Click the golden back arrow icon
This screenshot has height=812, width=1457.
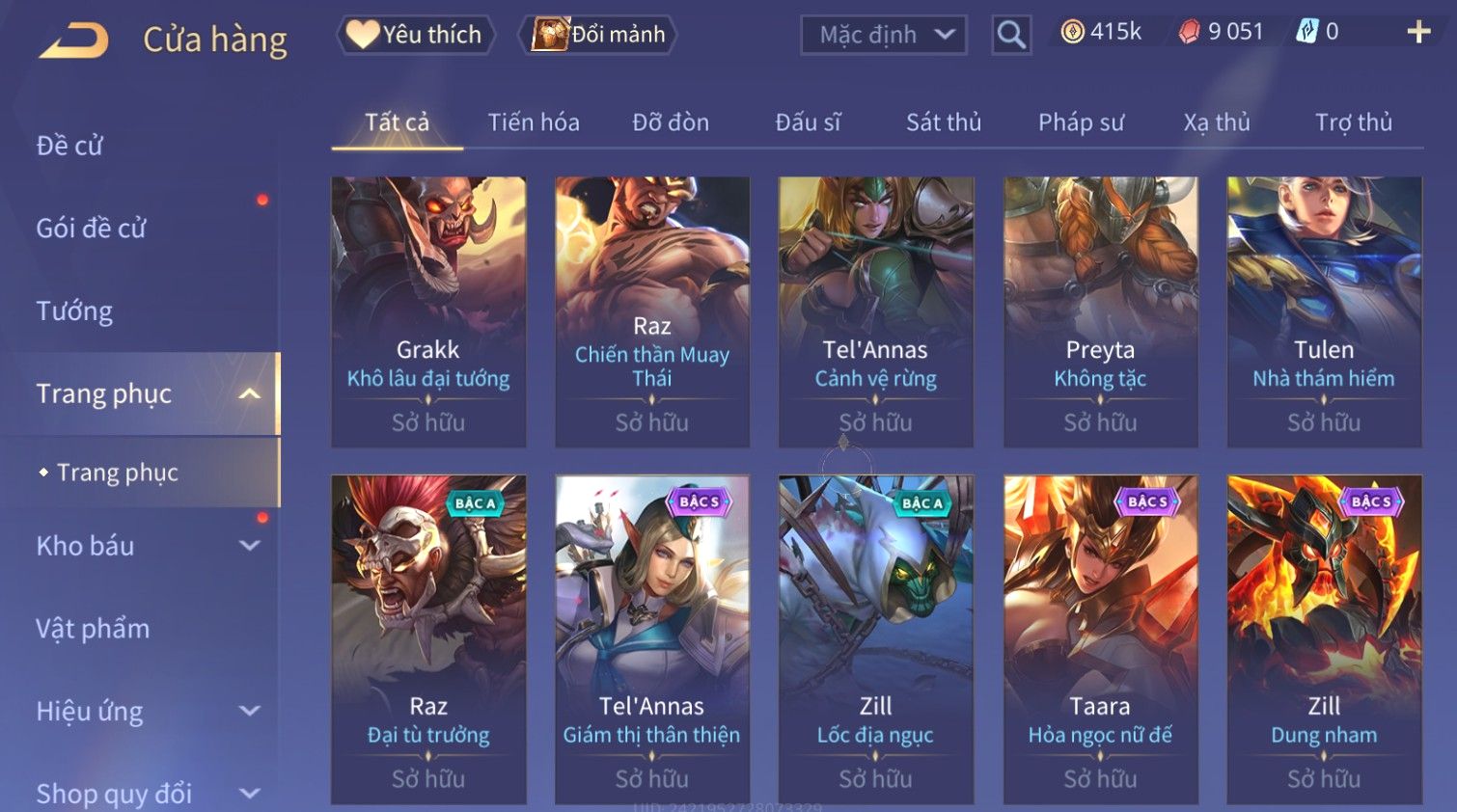click(x=73, y=41)
